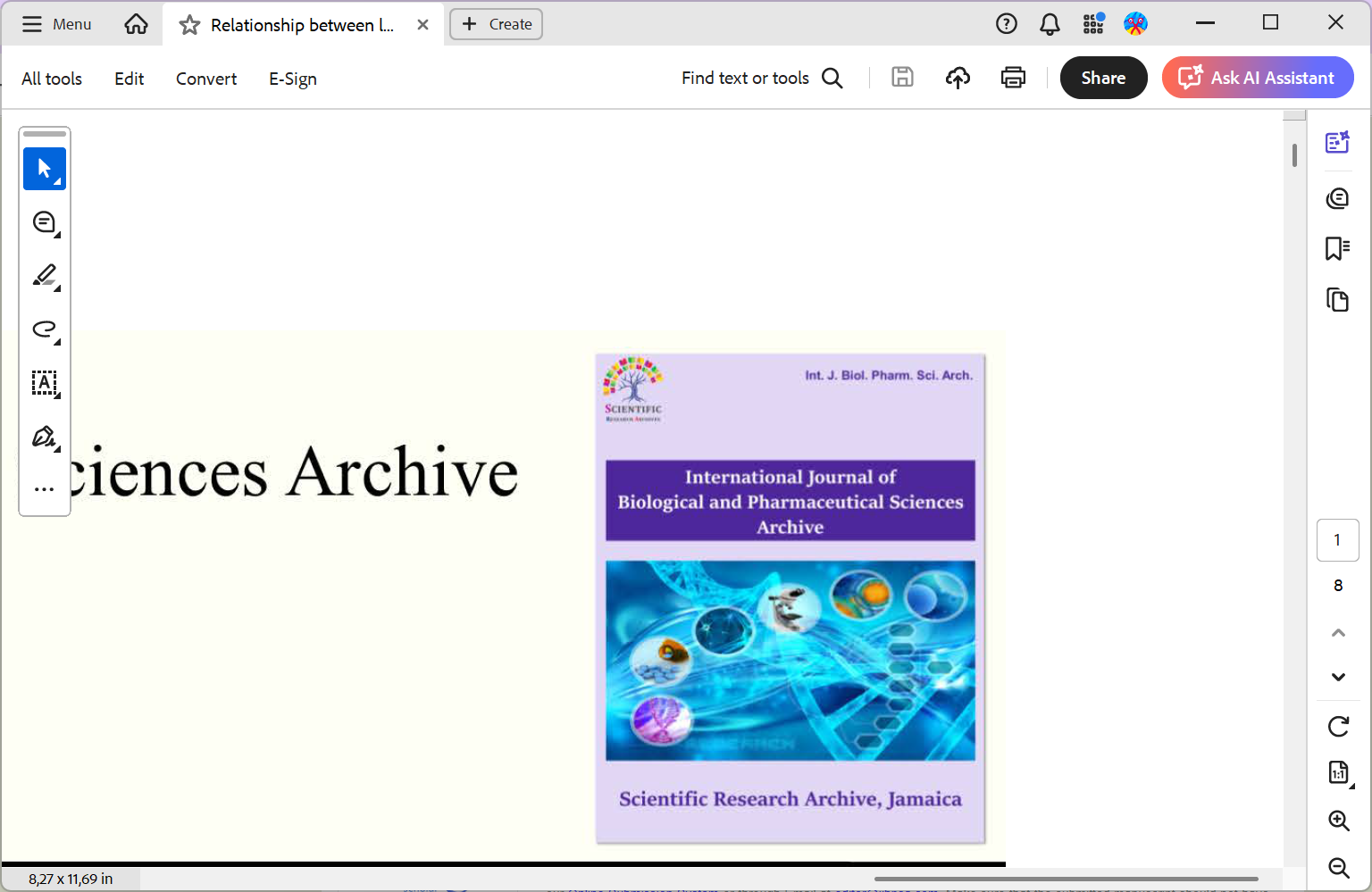
Task: Open the Adobe apps grid icon
Action: (x=1093, y=24)
